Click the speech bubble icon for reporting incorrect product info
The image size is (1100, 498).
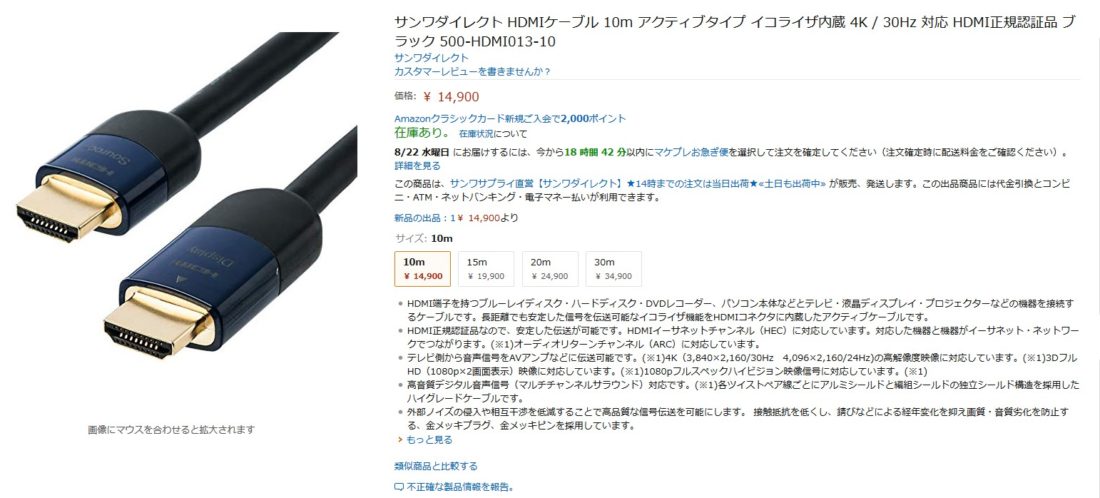(x=398, y=486)
